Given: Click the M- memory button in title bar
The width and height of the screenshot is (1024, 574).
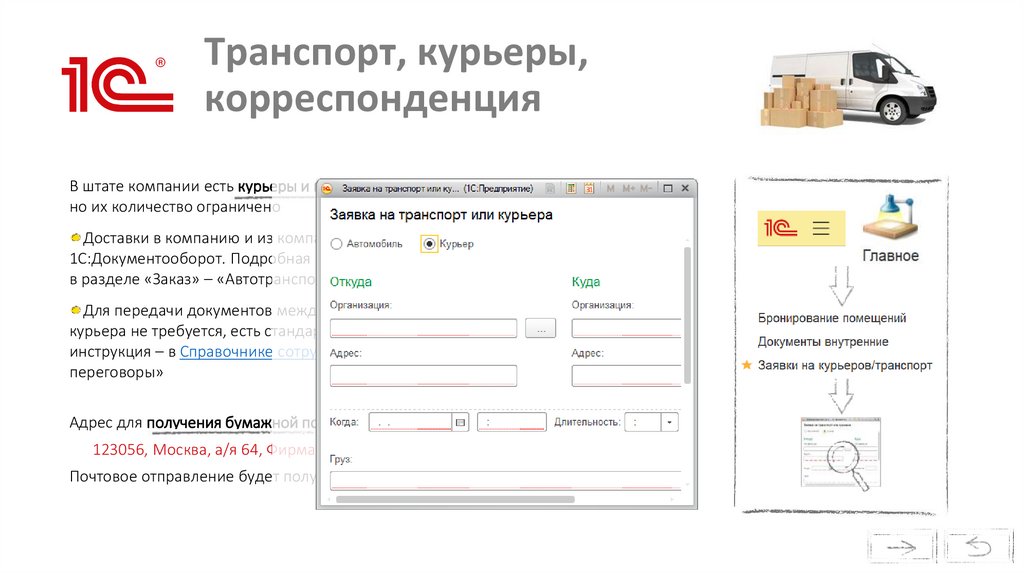Looking at the screenshot, I should tap(645, 188).
